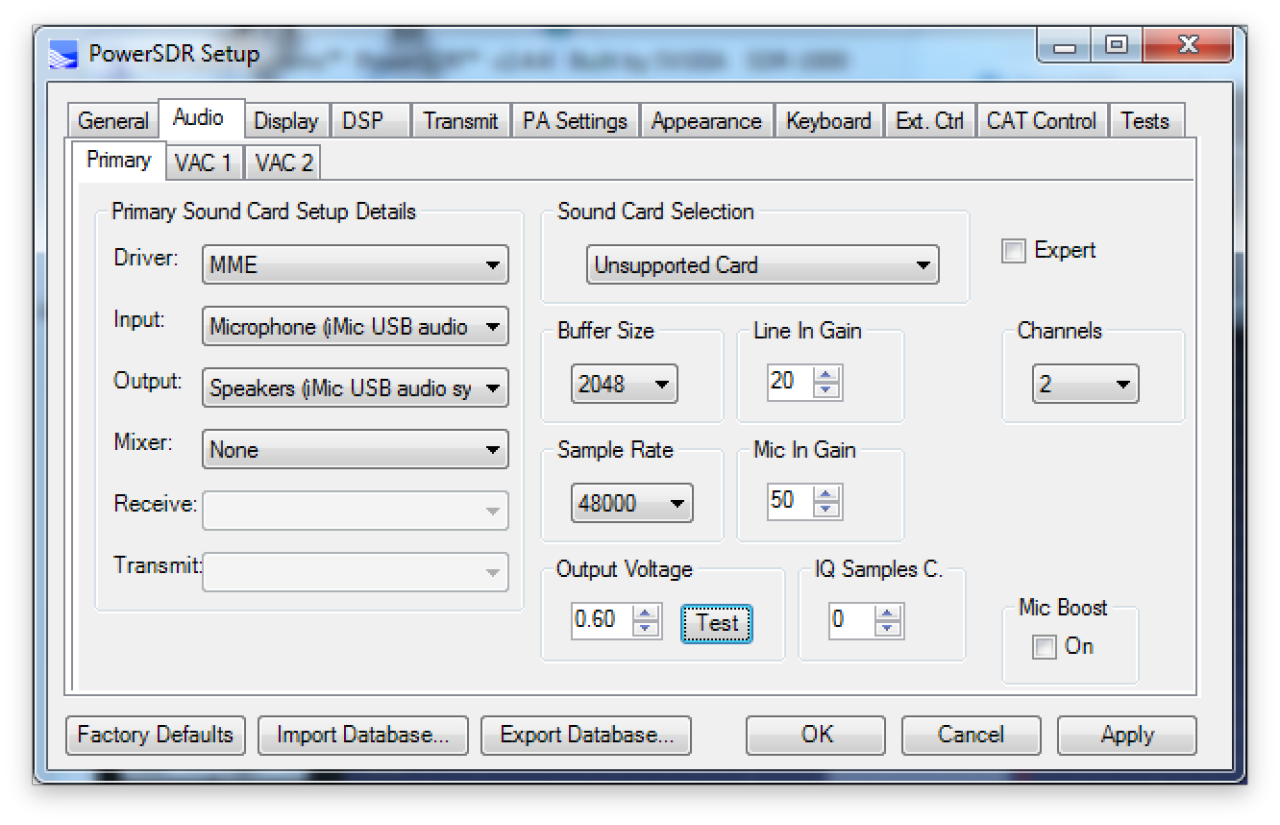The image size is (1280, 825).
Task: Open the Keyboard tab
Action: coord(828,121)
